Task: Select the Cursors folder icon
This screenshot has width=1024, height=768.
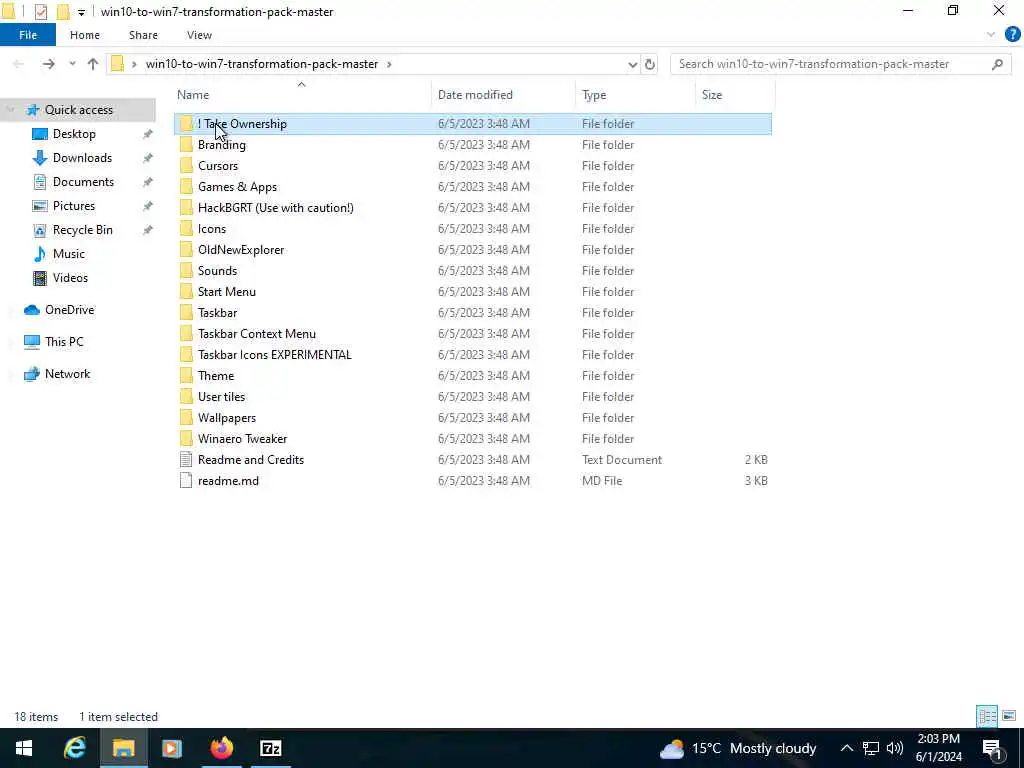Action: tap(186, 165)
